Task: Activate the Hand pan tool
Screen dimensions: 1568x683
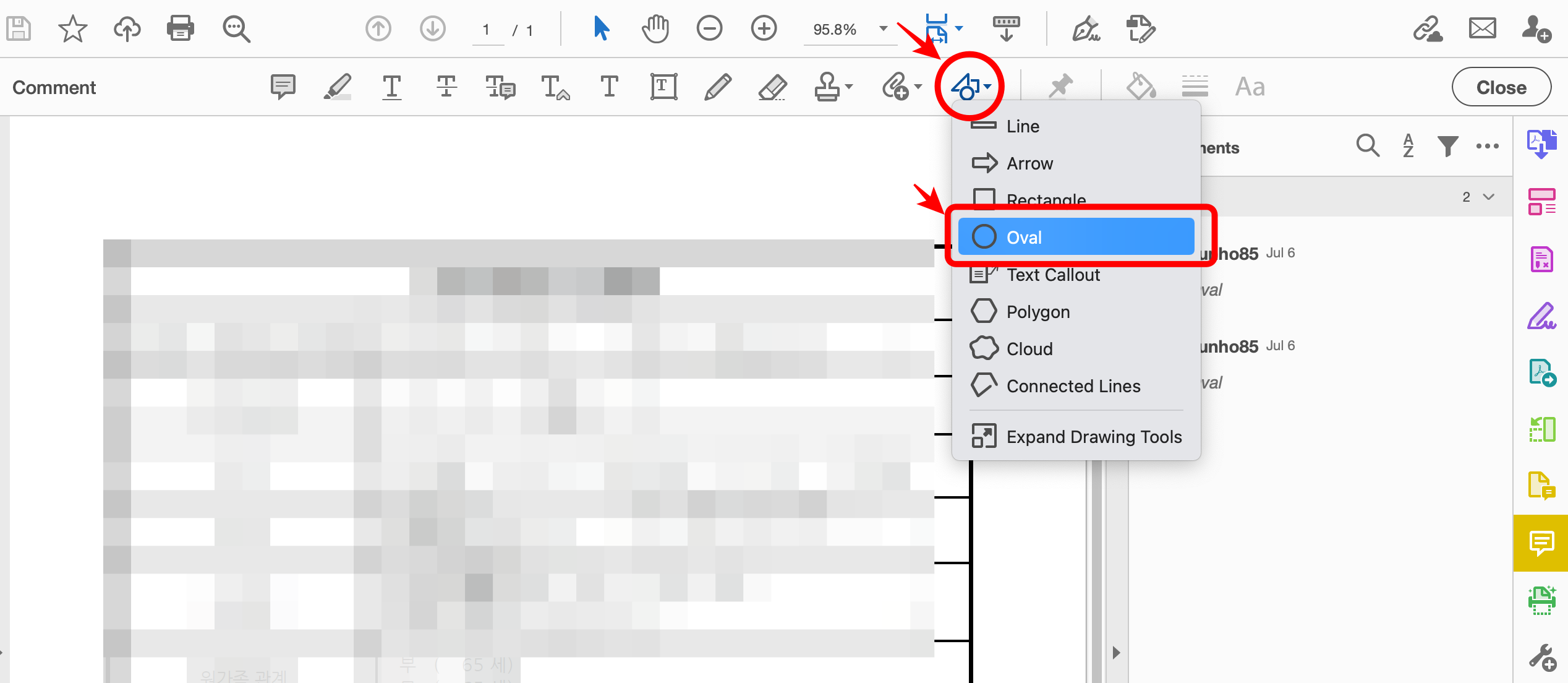Action: point(655,28)
